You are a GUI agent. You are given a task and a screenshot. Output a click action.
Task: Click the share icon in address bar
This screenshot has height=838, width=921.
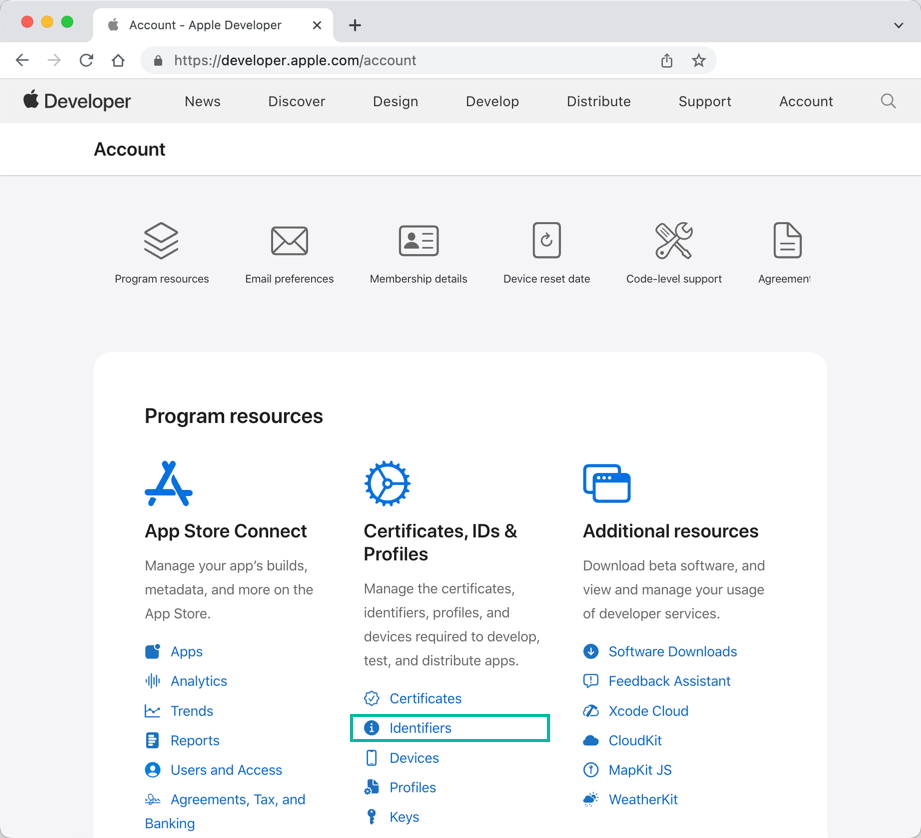coord(667,60)
